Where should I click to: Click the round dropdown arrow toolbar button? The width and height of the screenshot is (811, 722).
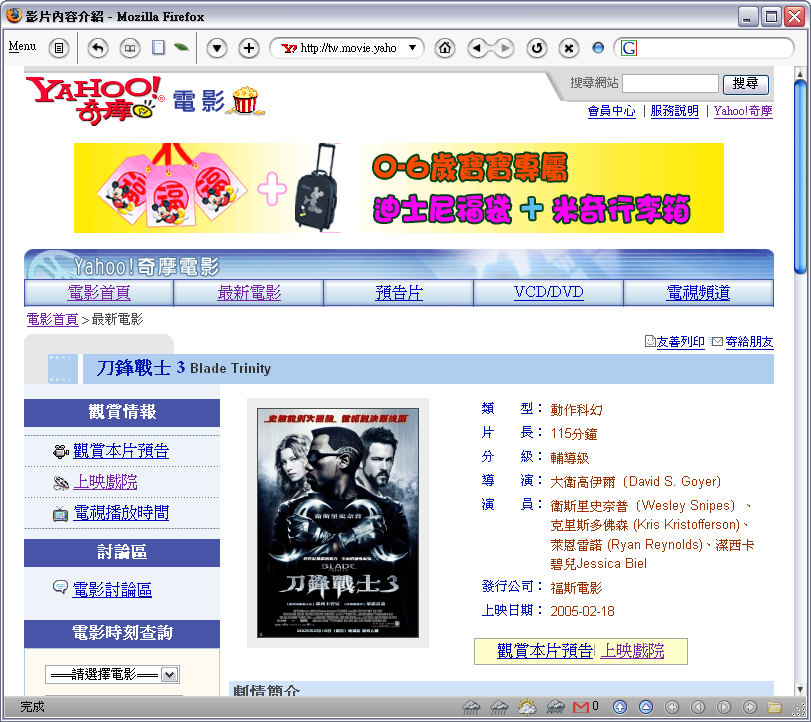point(217,48)
